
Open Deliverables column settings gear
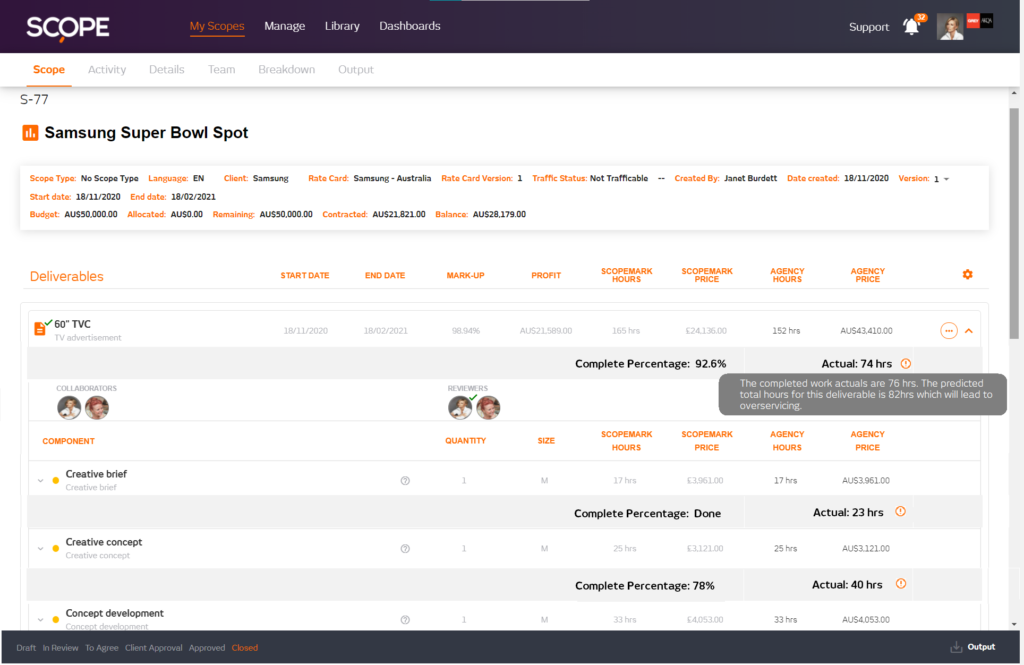click(x=967, y=274)
